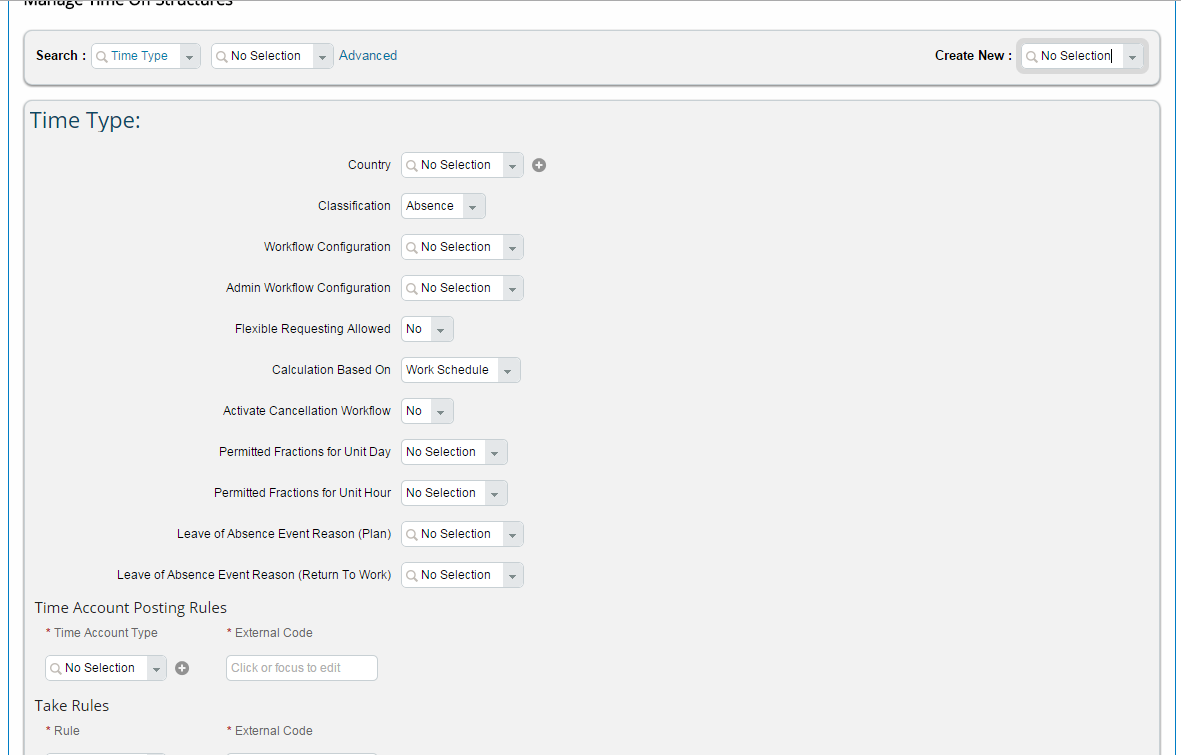The image size is (1181, 755).
Task: Expand Leave of Absence Event Reason (Plan) dropdown arrow
Action: (x=513, y=535)
